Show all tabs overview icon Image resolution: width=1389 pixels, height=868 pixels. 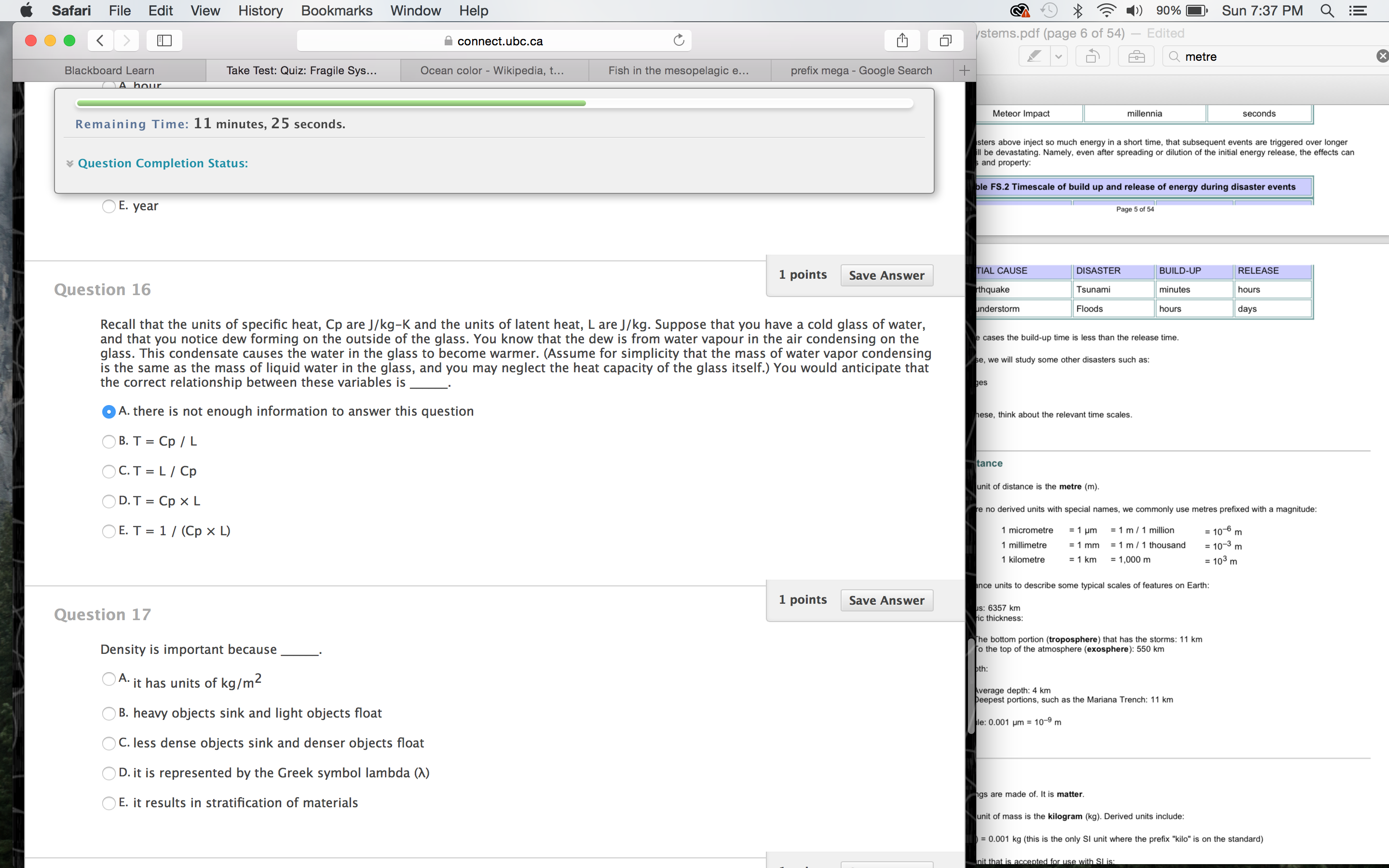945,40
